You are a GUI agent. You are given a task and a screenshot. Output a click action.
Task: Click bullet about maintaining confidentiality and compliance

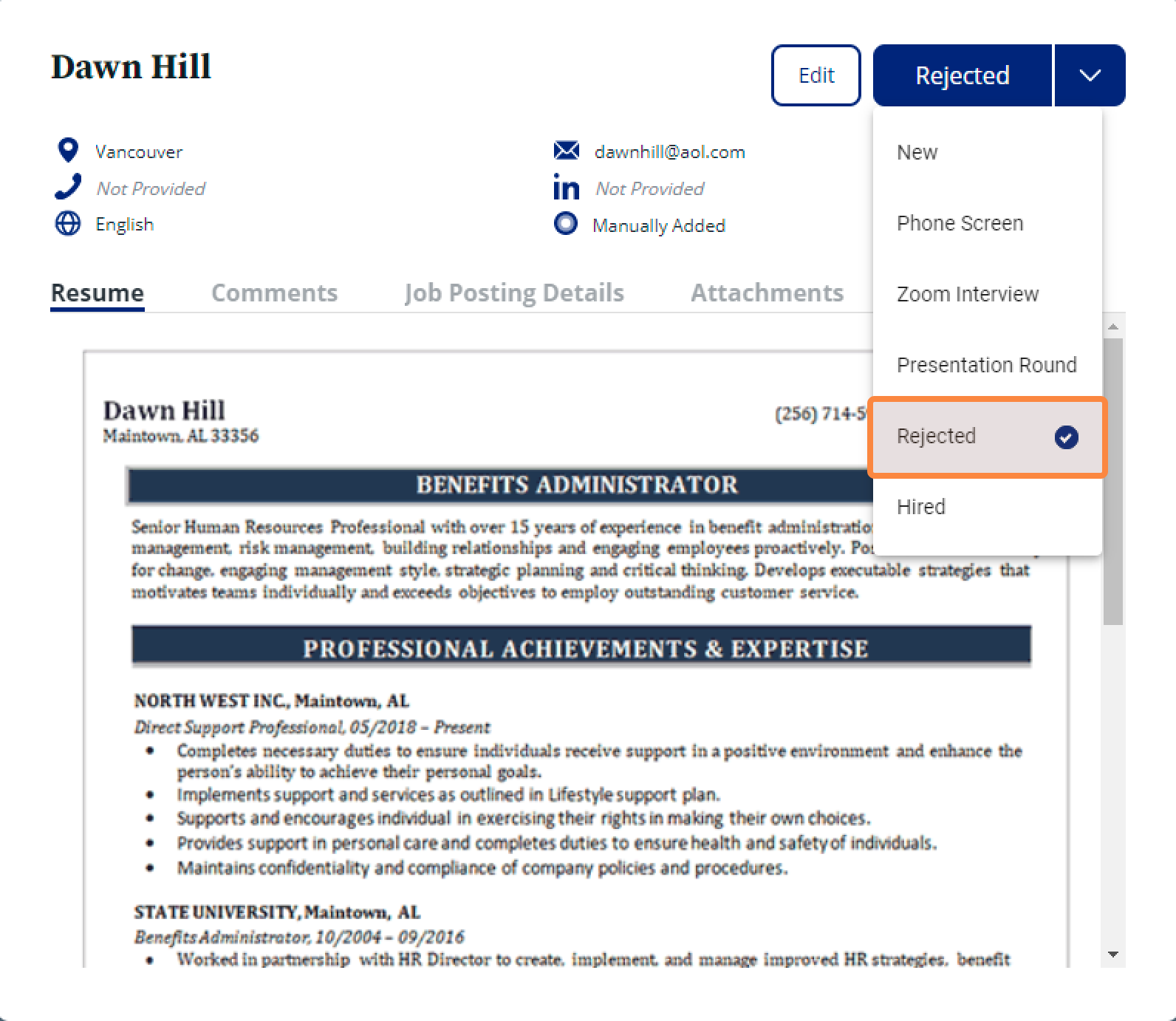point(482,867)
